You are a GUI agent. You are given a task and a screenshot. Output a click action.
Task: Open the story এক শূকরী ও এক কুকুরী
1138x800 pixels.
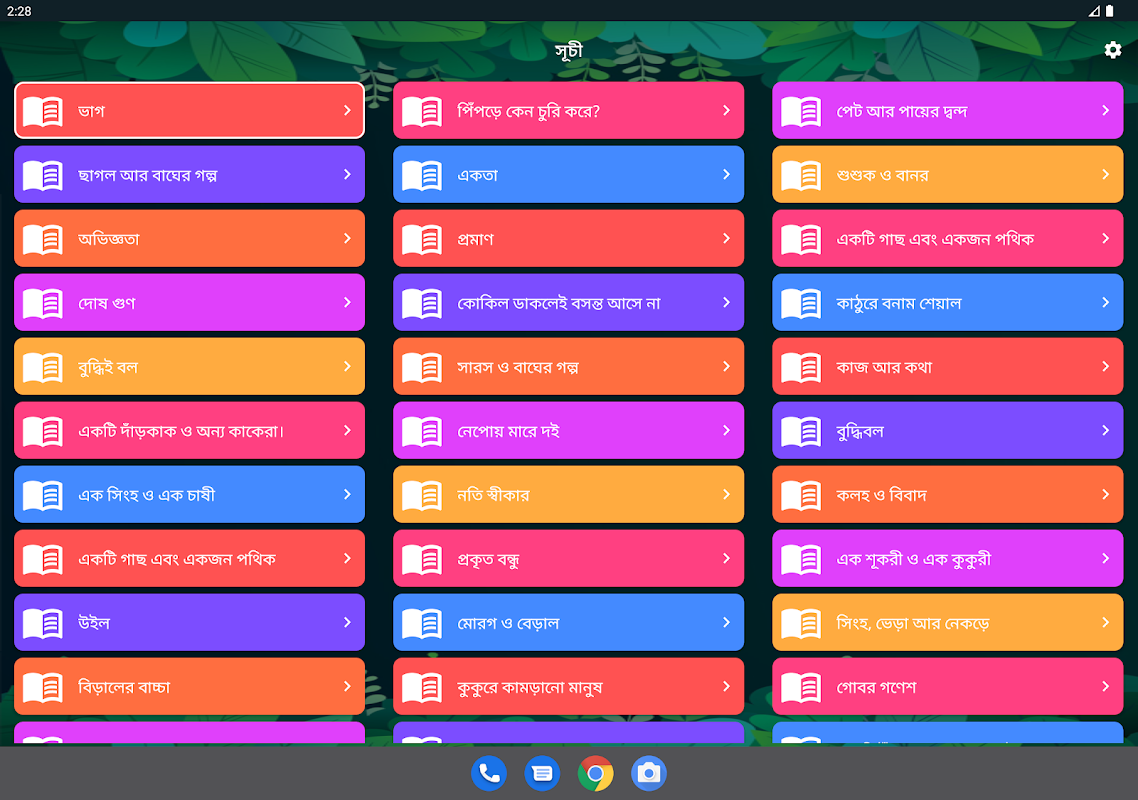coord(948,558)
